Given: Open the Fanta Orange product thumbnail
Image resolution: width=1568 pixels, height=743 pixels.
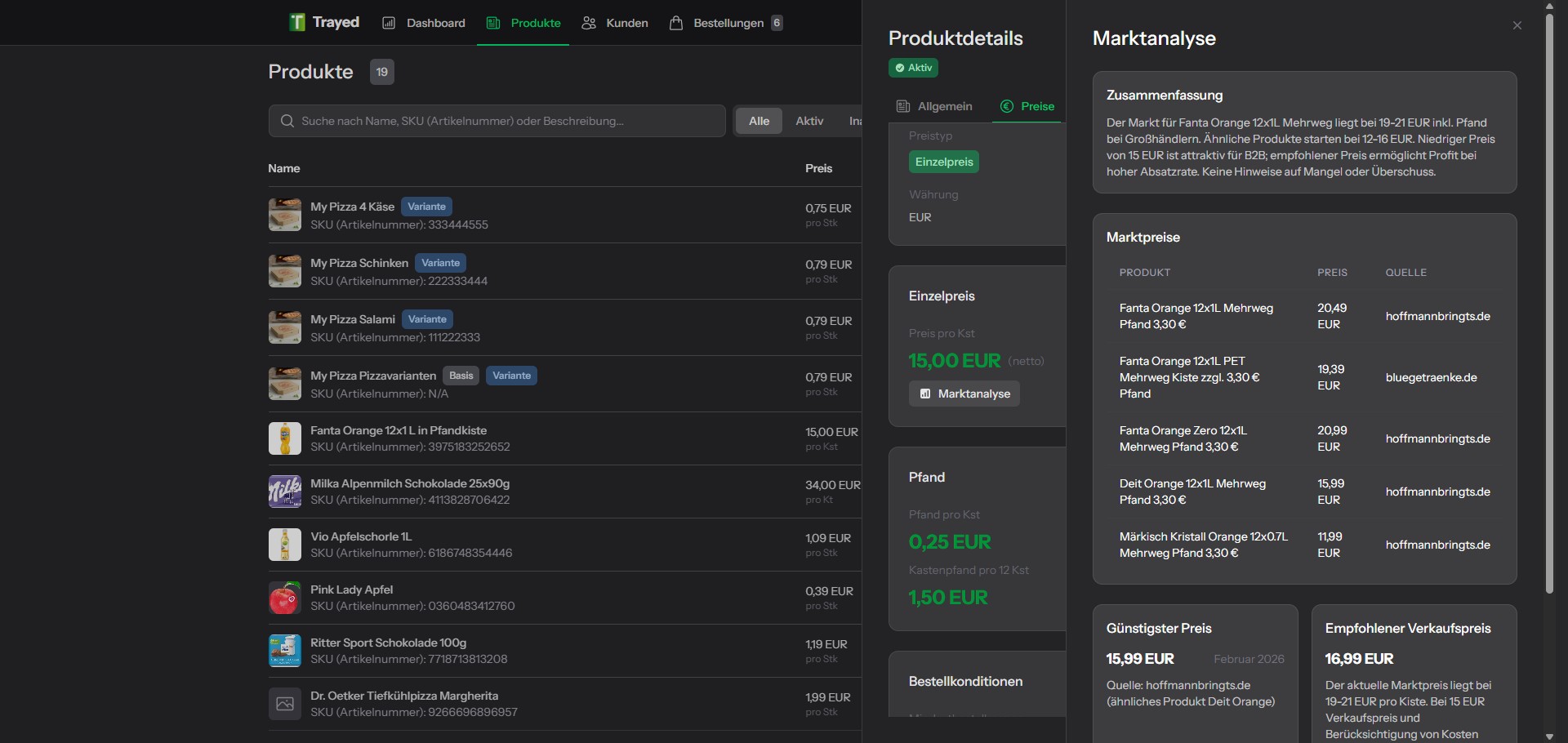Looking at the screenshot, I should pos(285,438).
